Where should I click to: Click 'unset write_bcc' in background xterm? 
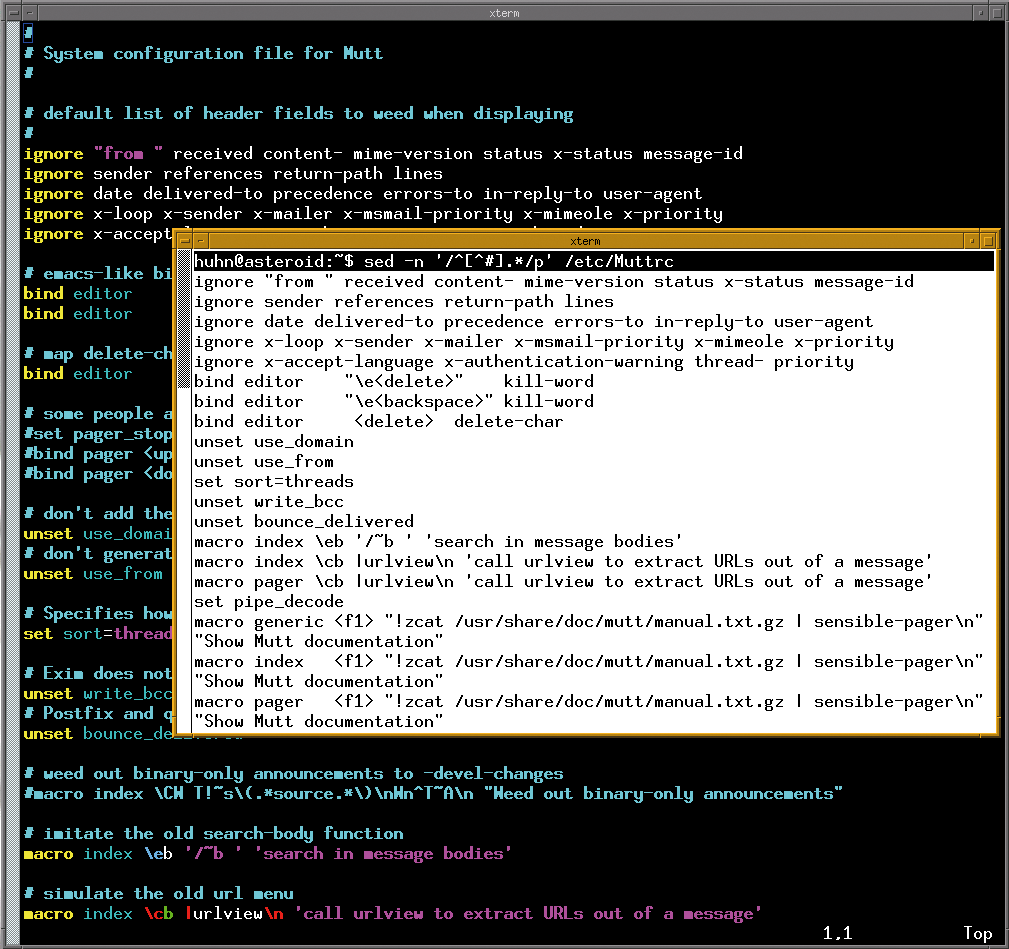(98, 694)
